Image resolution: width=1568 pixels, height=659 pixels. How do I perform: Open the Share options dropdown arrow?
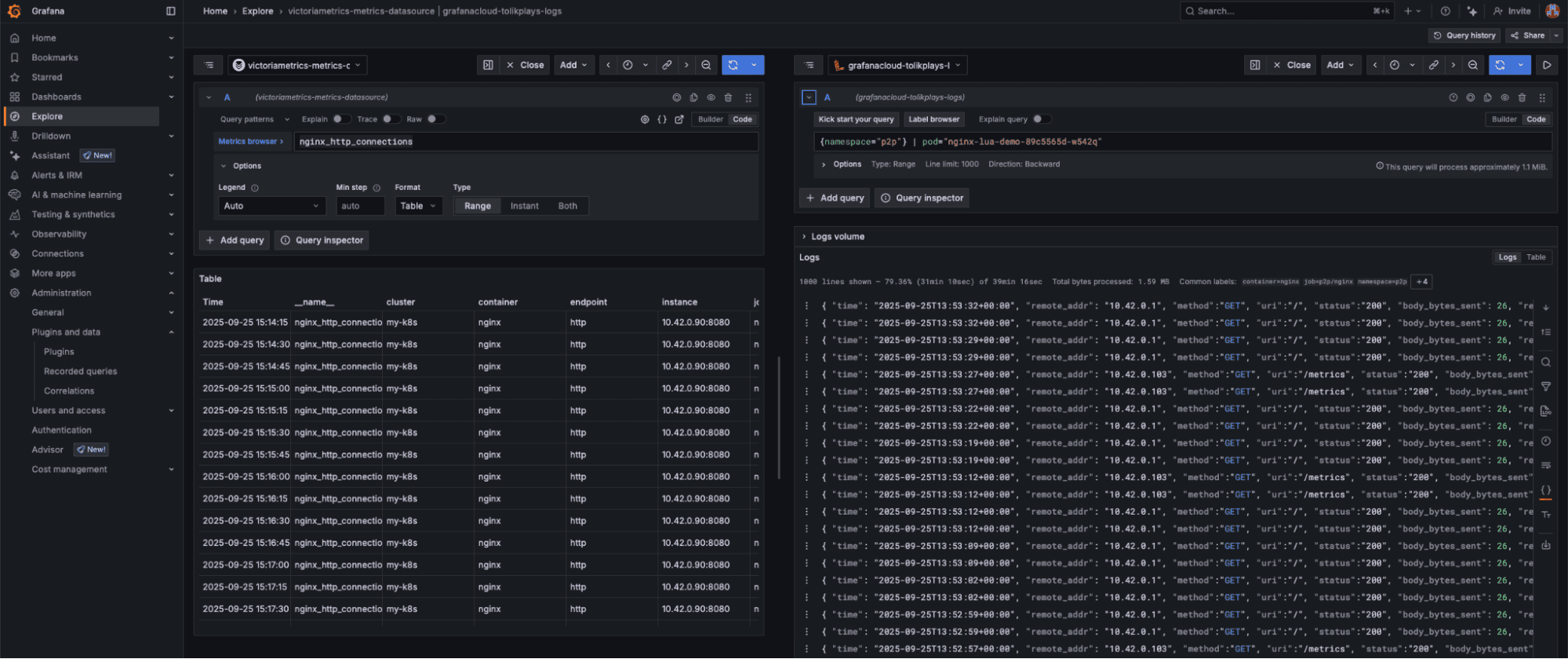(x=1556, y=35)
